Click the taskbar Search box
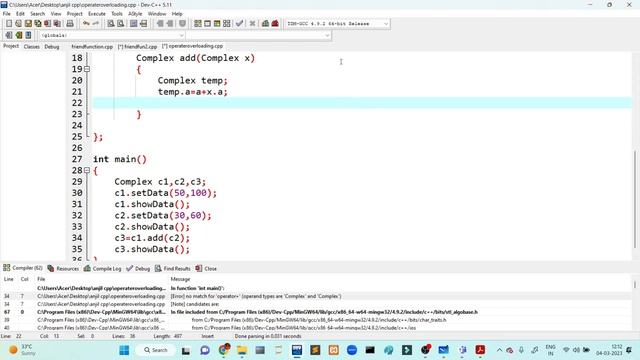Screen dimensions: 640x360 (x=156, y=350)
